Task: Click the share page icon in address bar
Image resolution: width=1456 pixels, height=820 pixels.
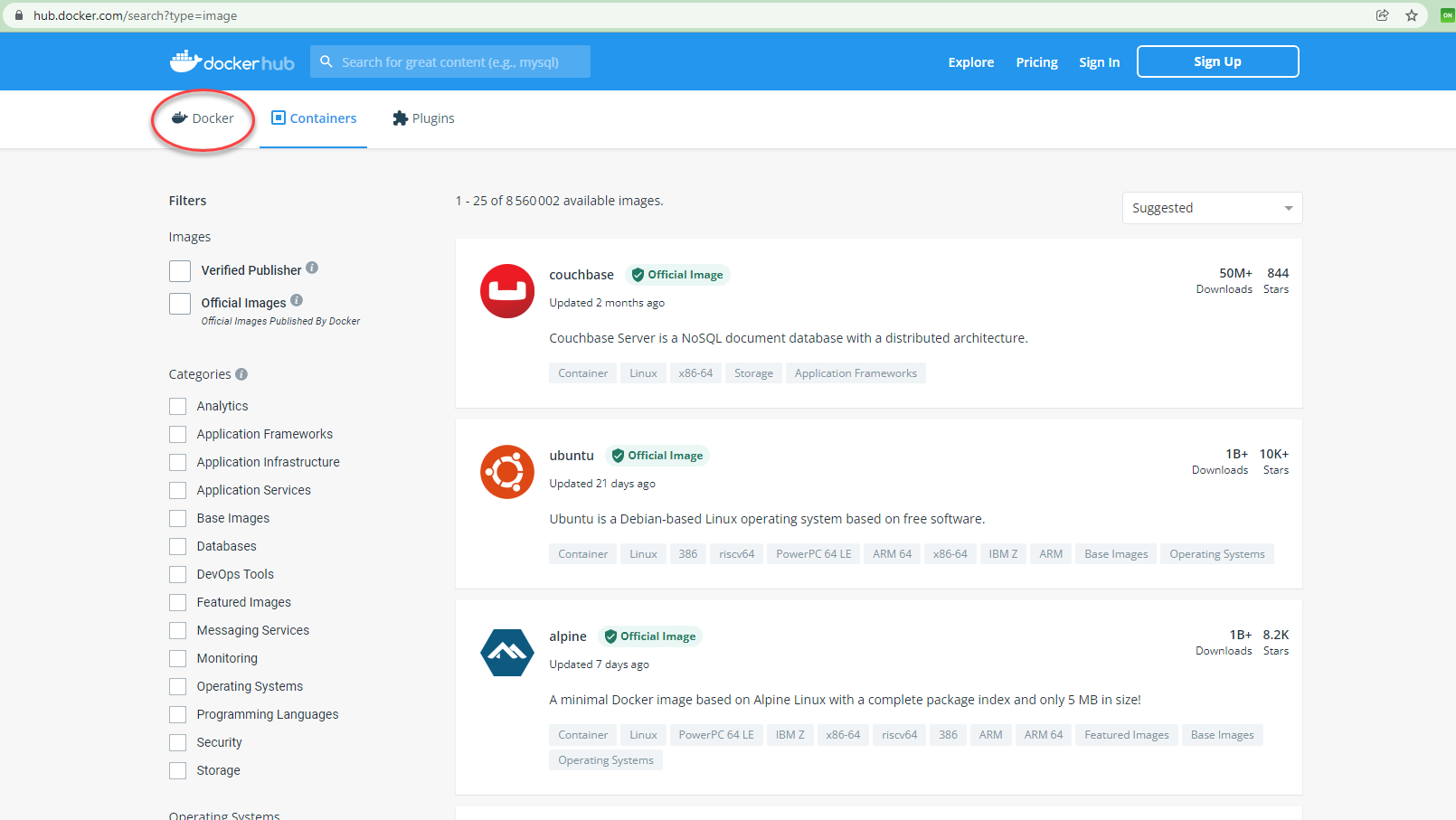Action: click(x=1383, y=15)
